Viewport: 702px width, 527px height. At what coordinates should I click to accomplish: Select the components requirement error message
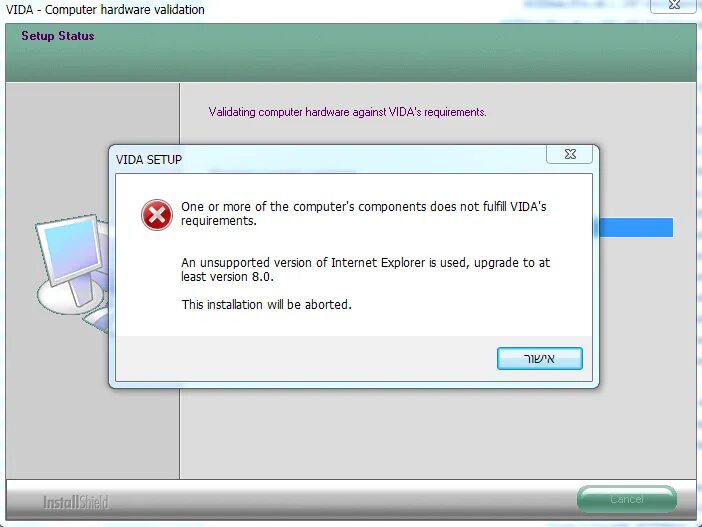tap(364, 214)
